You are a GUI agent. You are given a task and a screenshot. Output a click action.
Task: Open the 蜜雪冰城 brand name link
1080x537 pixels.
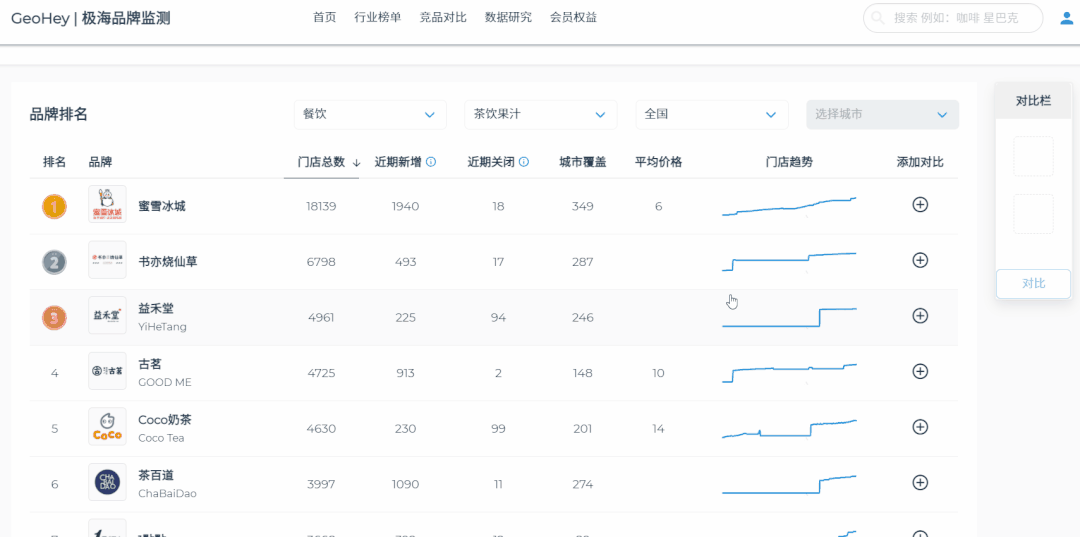tap(162, 206)
